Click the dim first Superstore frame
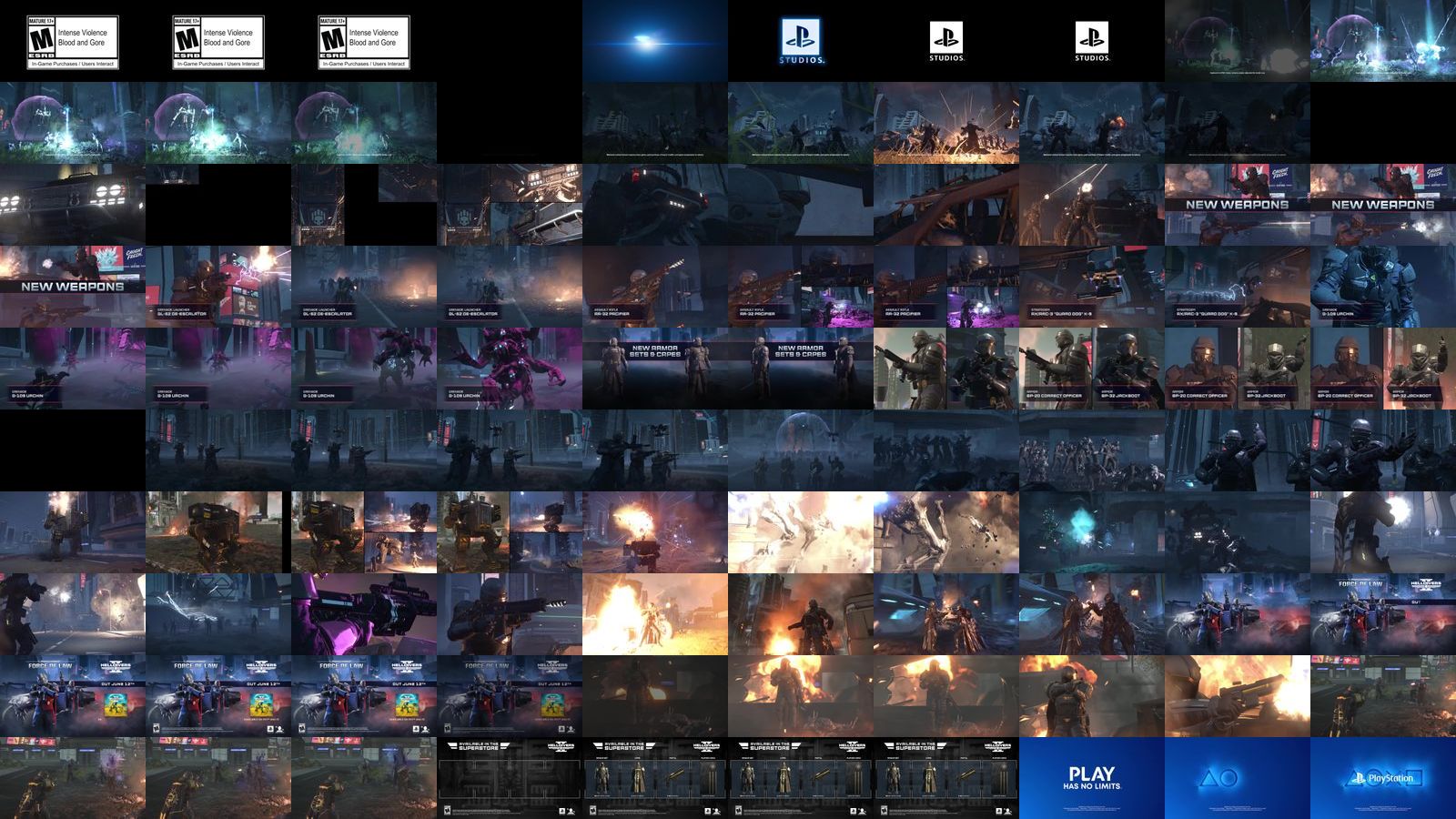1456x819 pixels. pos(510,778)
